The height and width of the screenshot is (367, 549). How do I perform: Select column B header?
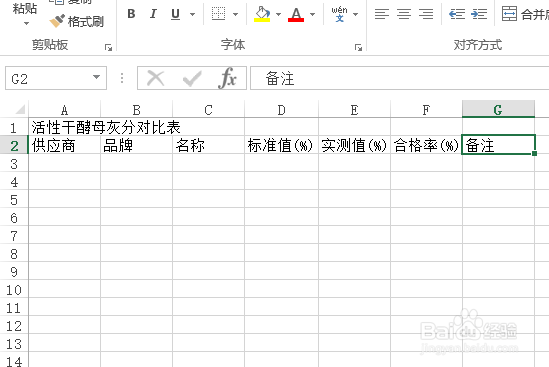click(x=137, y=110)
